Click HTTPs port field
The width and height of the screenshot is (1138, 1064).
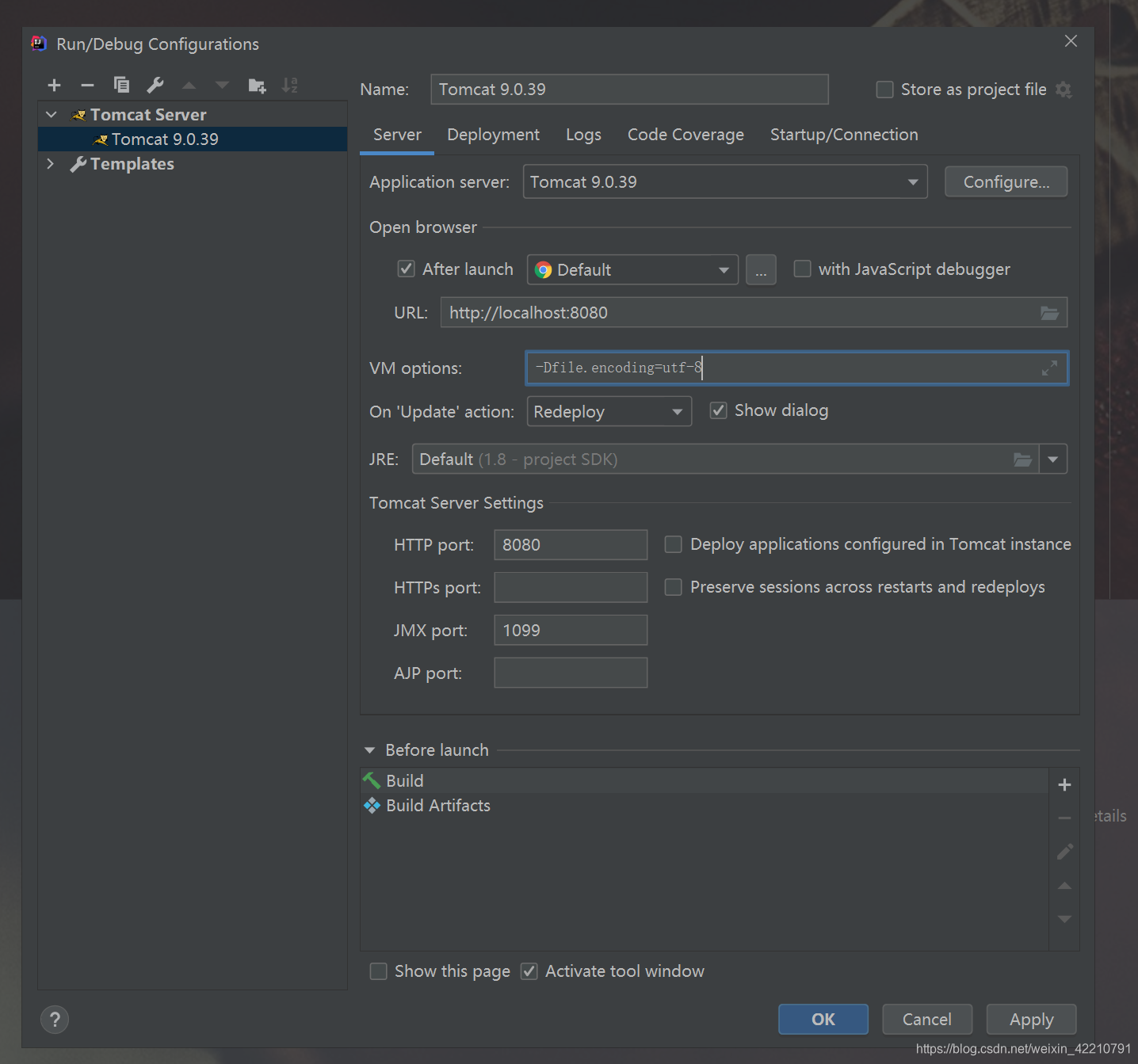(x=571, y=588)
